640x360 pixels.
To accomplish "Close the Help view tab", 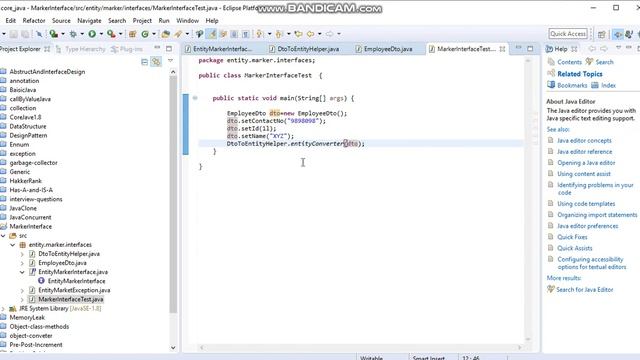I will tap(574, 49).
